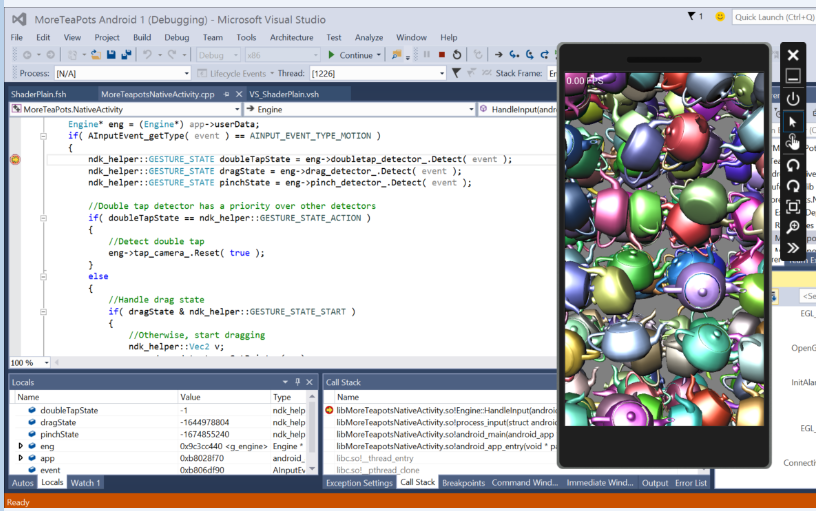817x511 pixels.
Task: Enable emulator multi-touch input tool
Action: pos(792,142)
